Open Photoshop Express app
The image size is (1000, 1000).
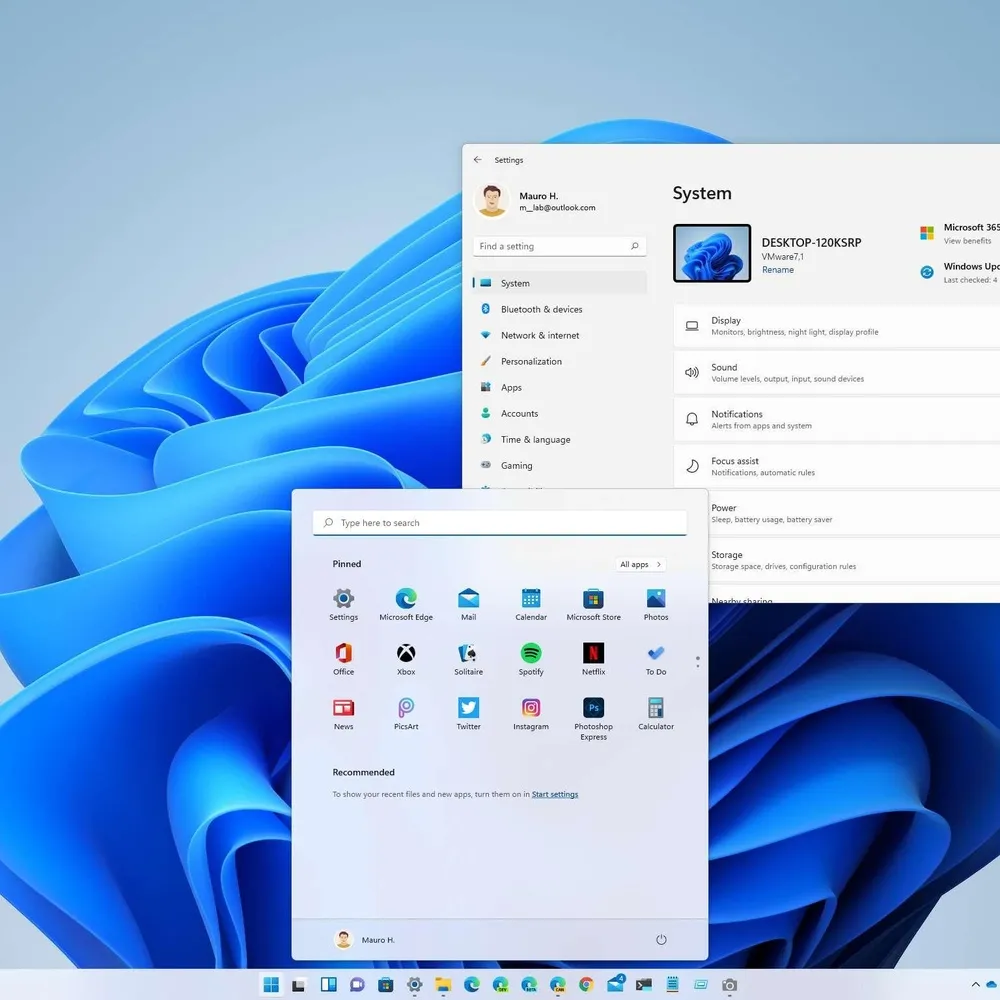point(593,719)
